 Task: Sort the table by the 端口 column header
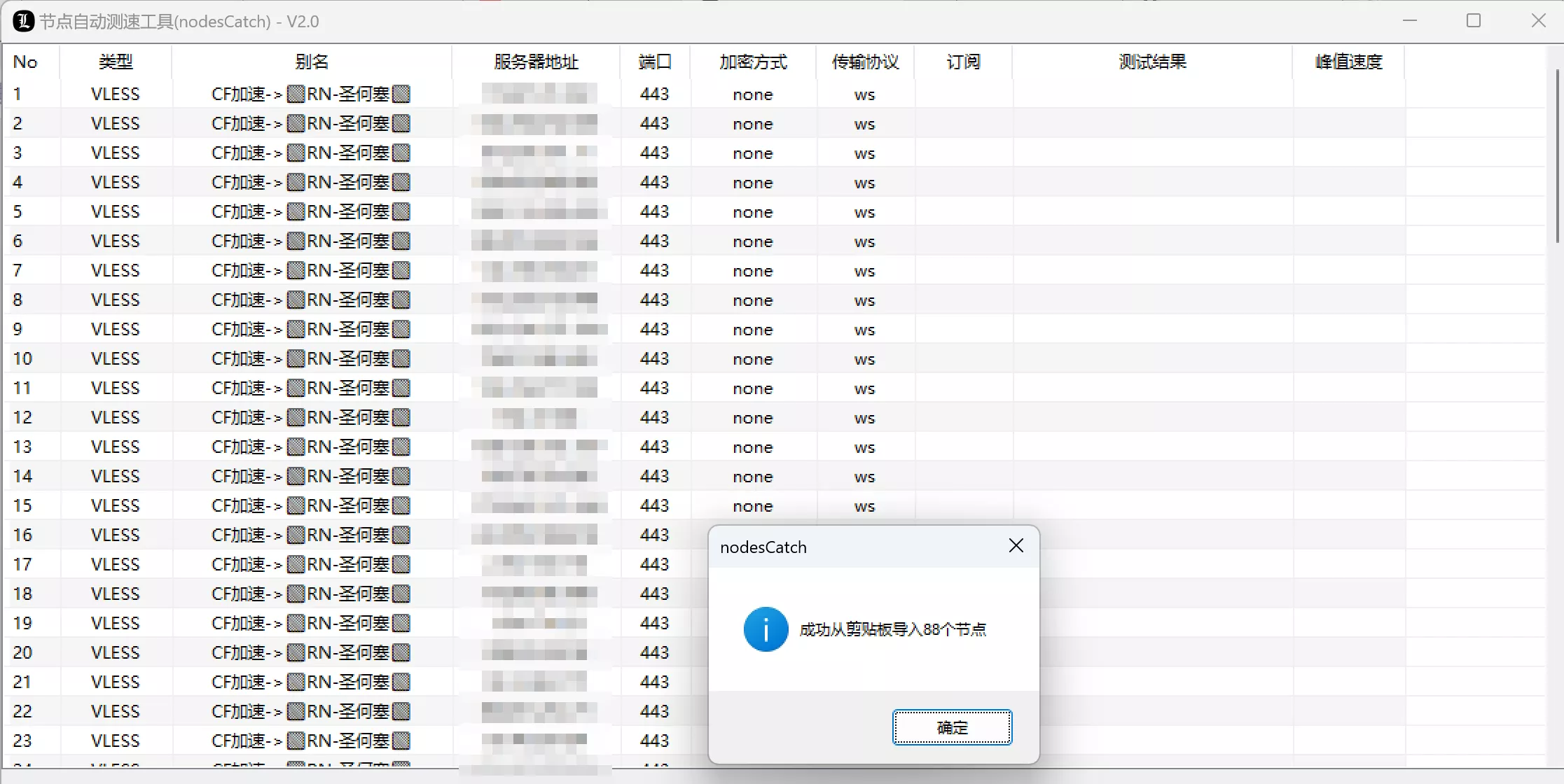pyautogui.click(x=654, y=62)
